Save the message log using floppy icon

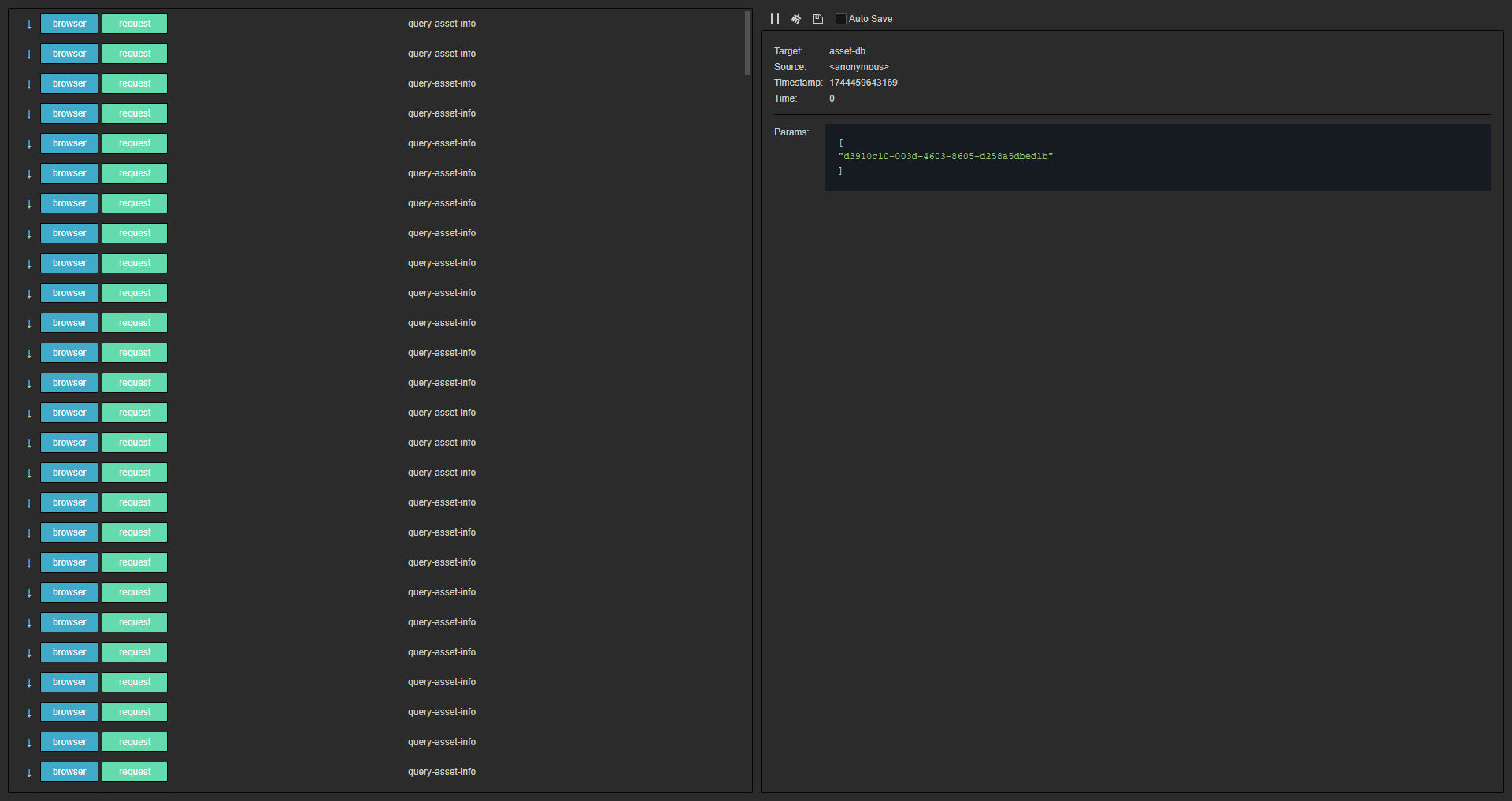tap(818, 19)
